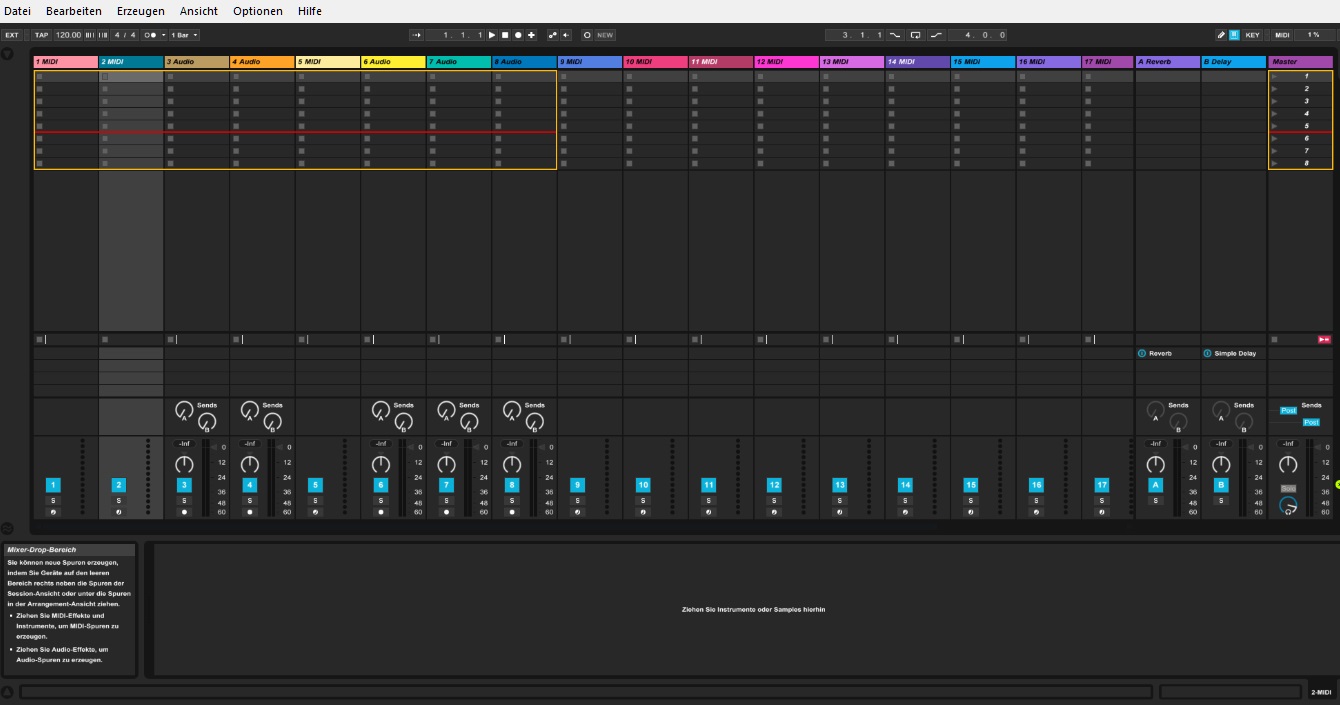Viewport: 1340px width, 705px height.
Task: Toggle the Follow playback arrow icon
Action: coord(416,35)
